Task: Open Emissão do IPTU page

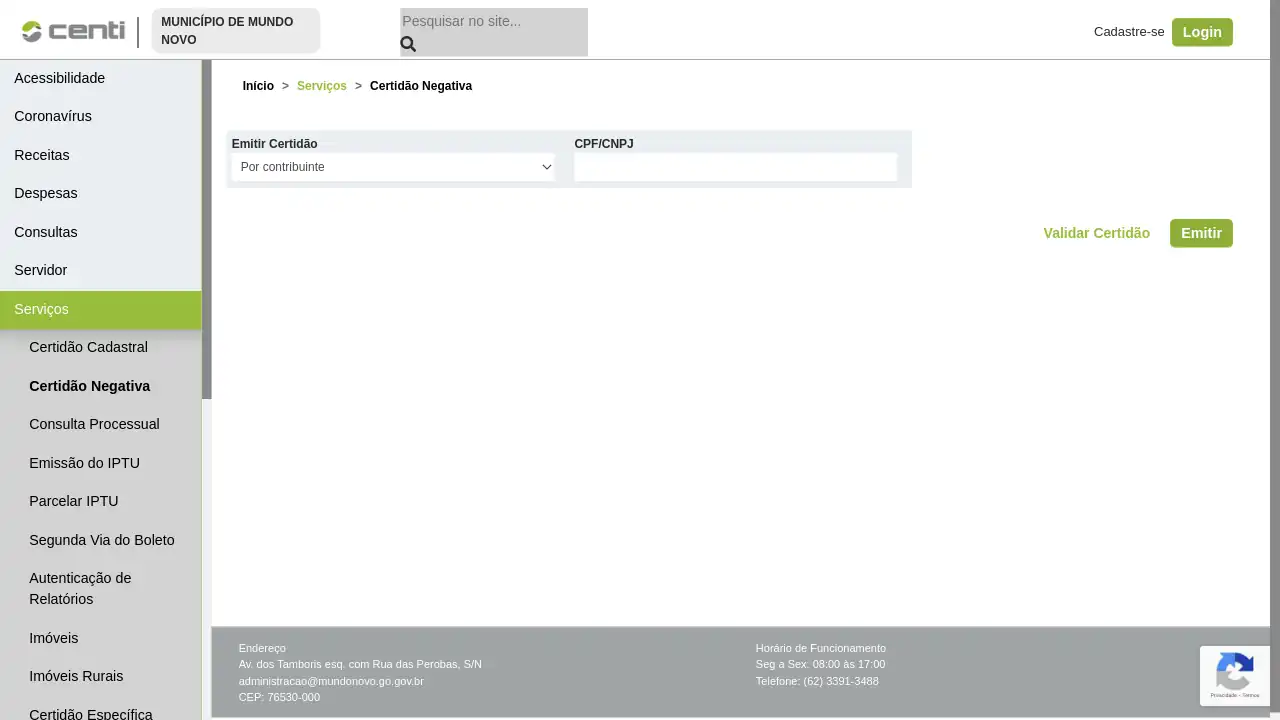Action: 84,462
